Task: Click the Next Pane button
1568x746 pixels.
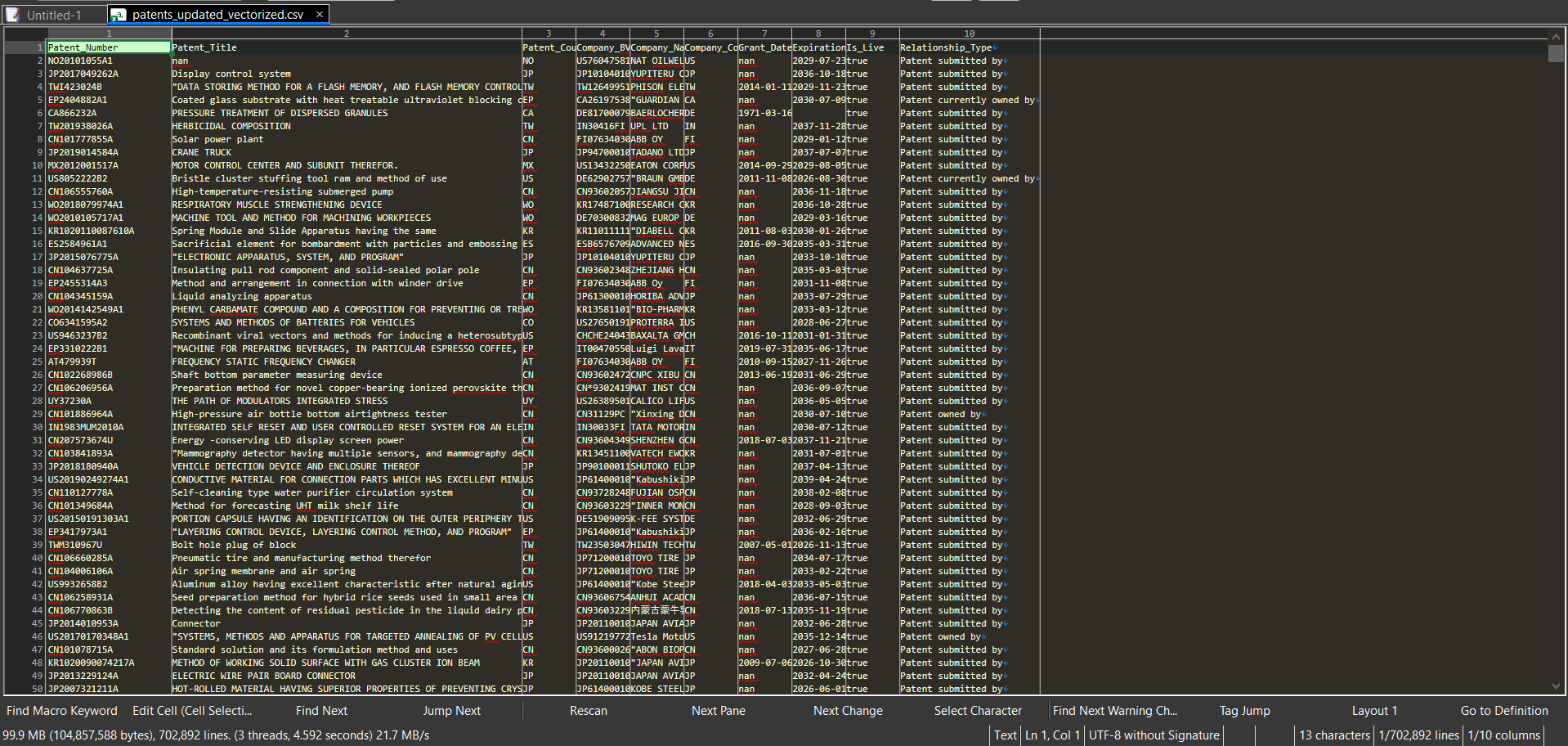Action: point(719,711)
